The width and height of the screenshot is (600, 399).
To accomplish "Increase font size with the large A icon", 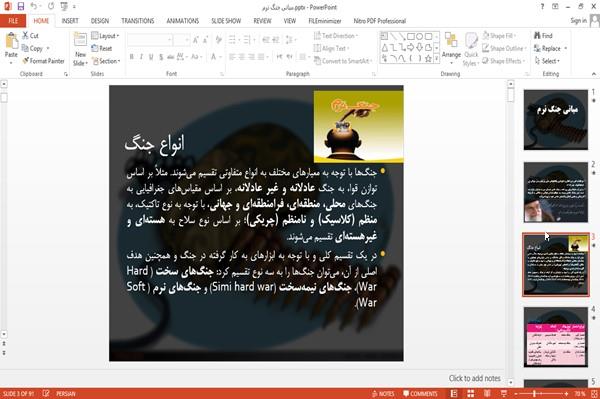I will tap(196, 40).
